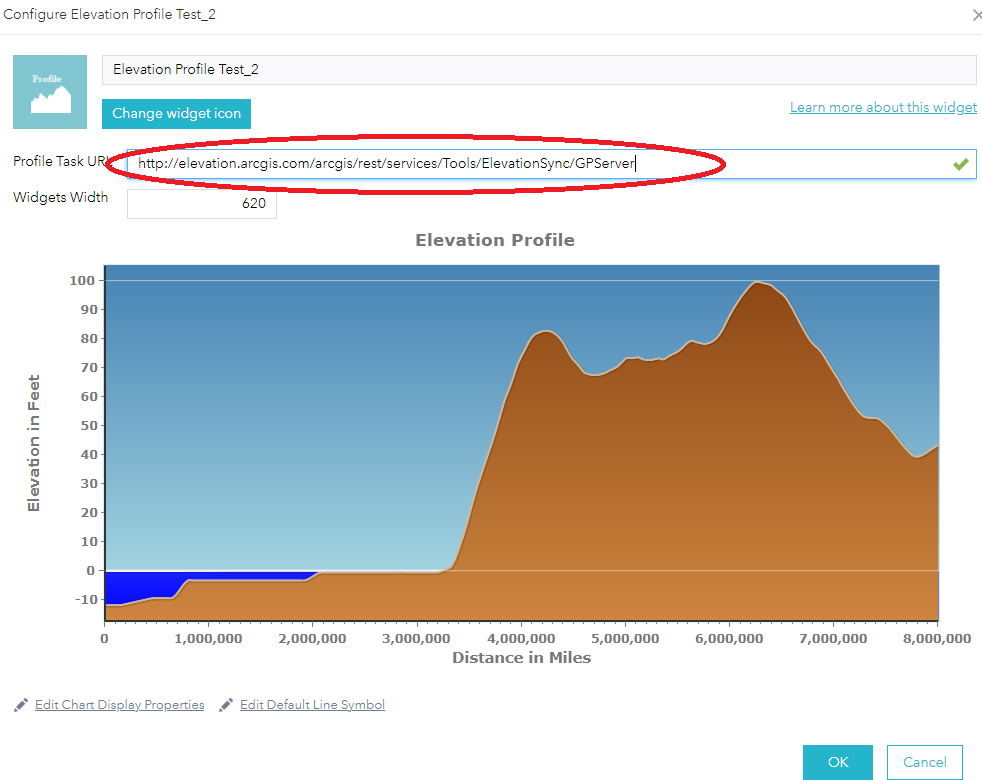Select the Widgets Width value field

click(201, 203)
